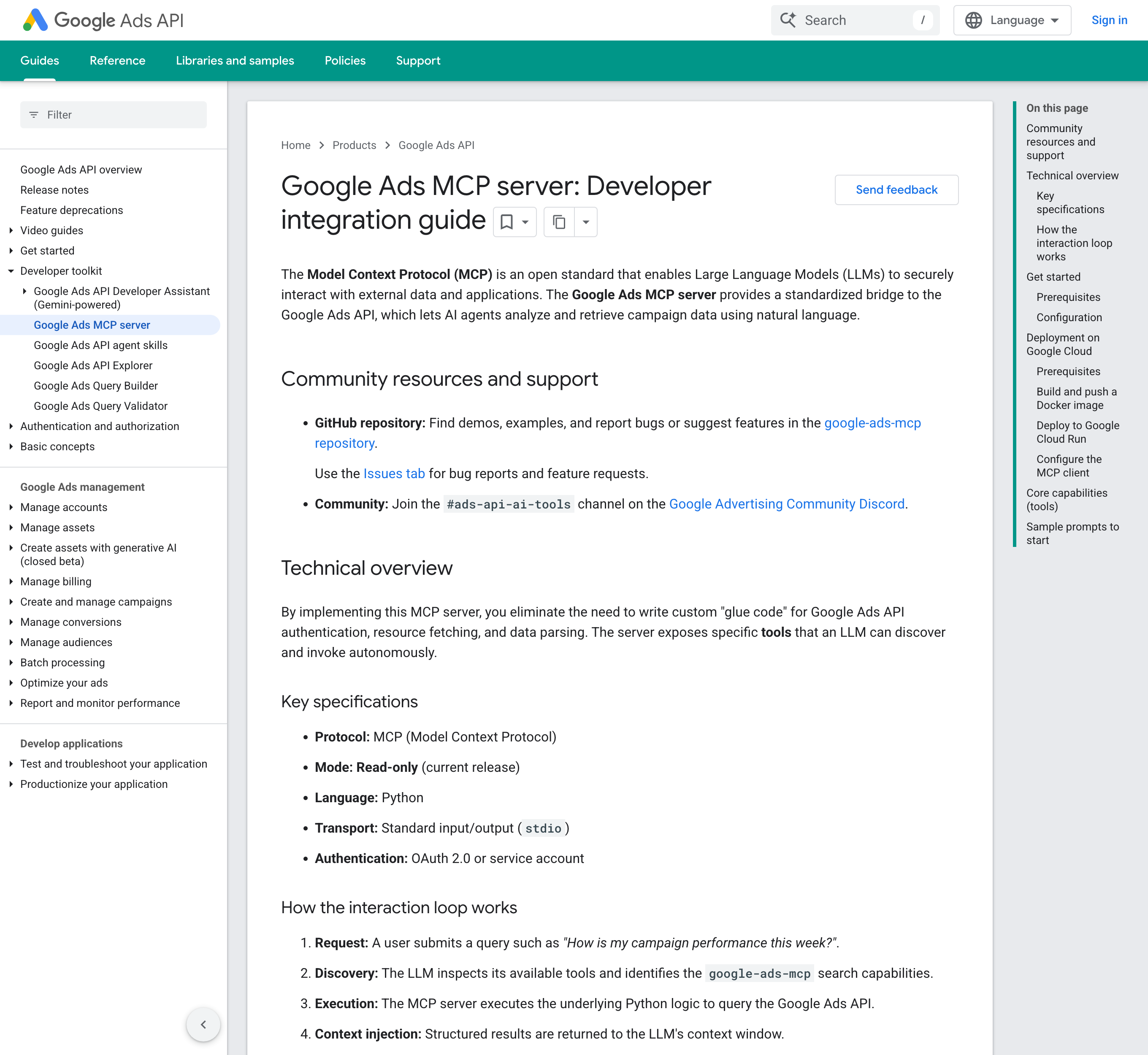The image size is (1148, 1055).
Task: Jump to Core capabilities (tools)
Action: 1067,500
